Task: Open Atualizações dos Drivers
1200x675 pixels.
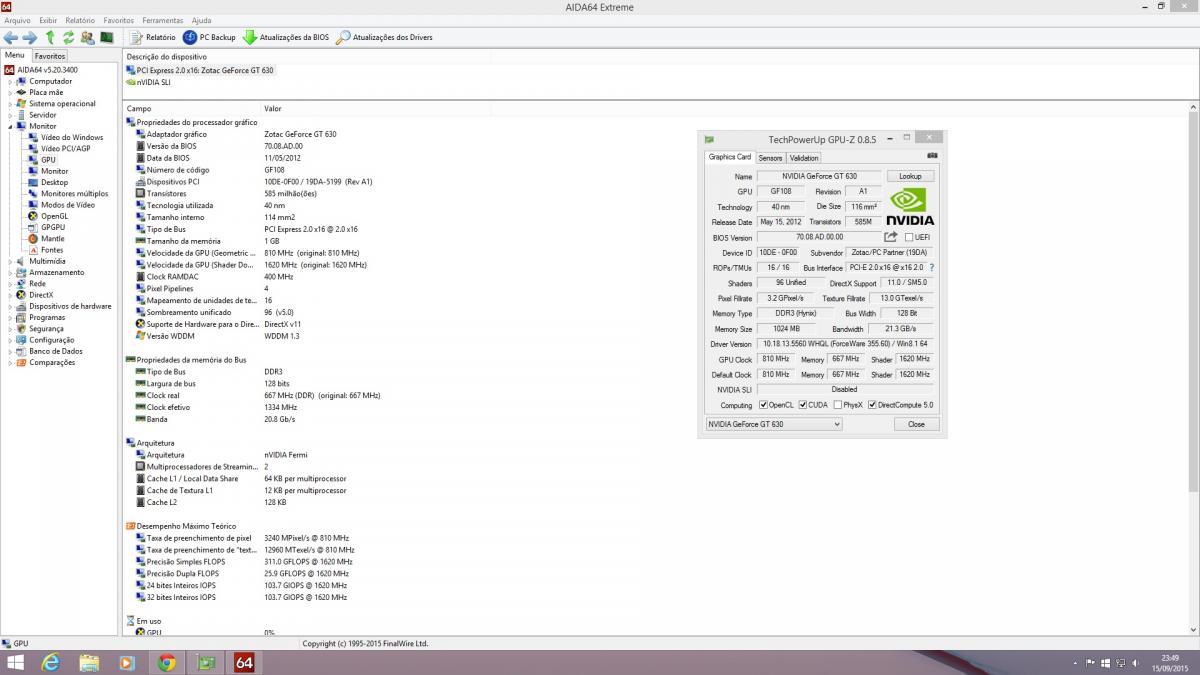Action: [x=385, y=37]
